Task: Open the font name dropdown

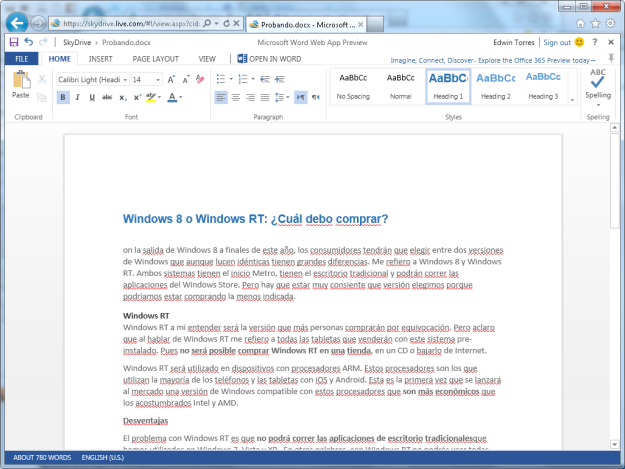Action: point(125,80)
